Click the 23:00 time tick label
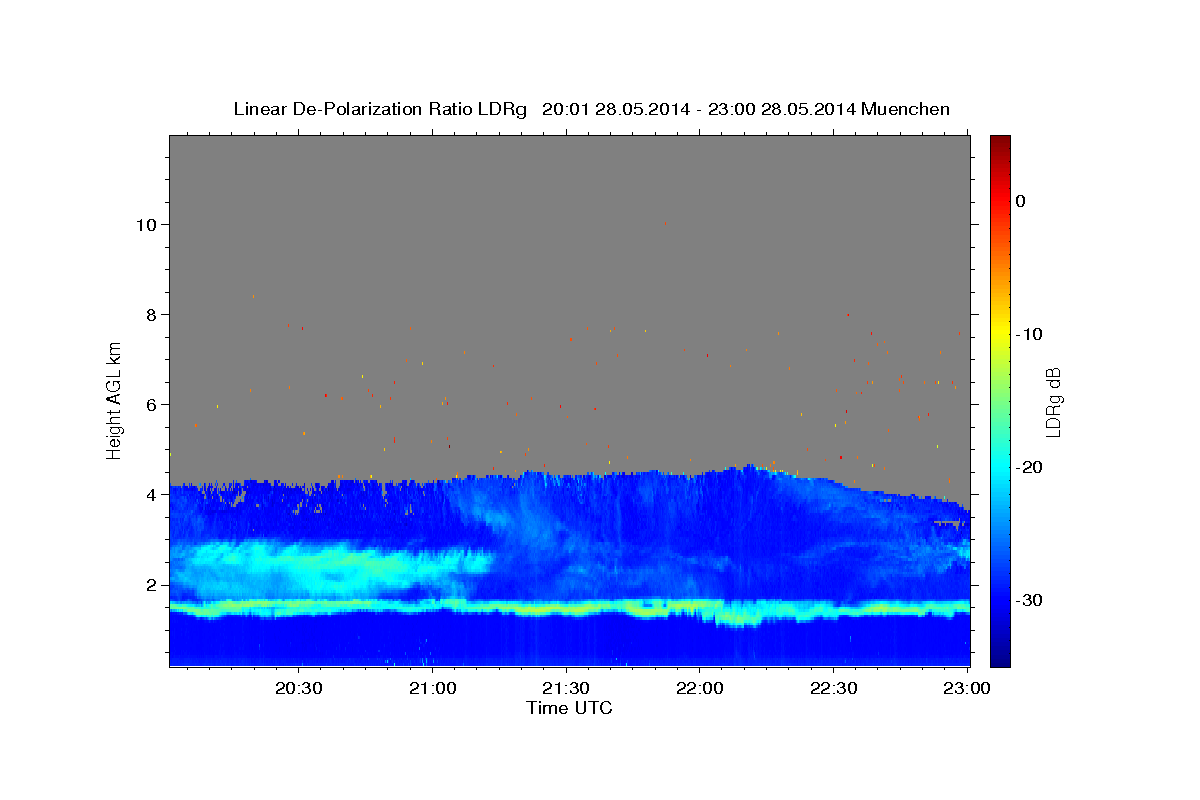The height and width of the screenshot is (800, 1200). [966, 689]
